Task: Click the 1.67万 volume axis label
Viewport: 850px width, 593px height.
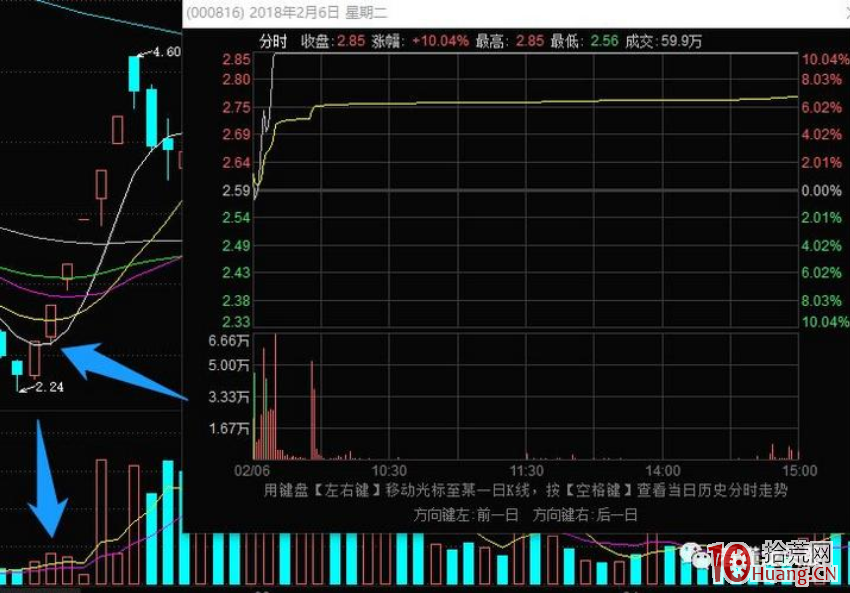Action: point(229,429)
